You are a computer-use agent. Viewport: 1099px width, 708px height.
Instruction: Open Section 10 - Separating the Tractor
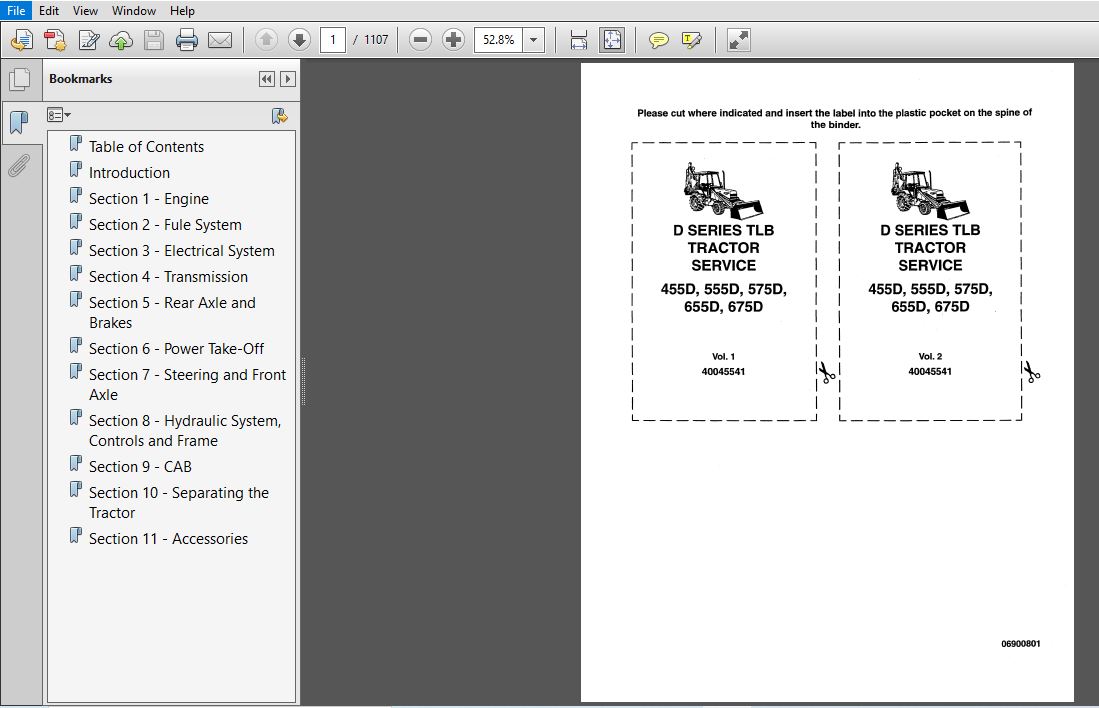pyautogui.click(x=179, y=502)
